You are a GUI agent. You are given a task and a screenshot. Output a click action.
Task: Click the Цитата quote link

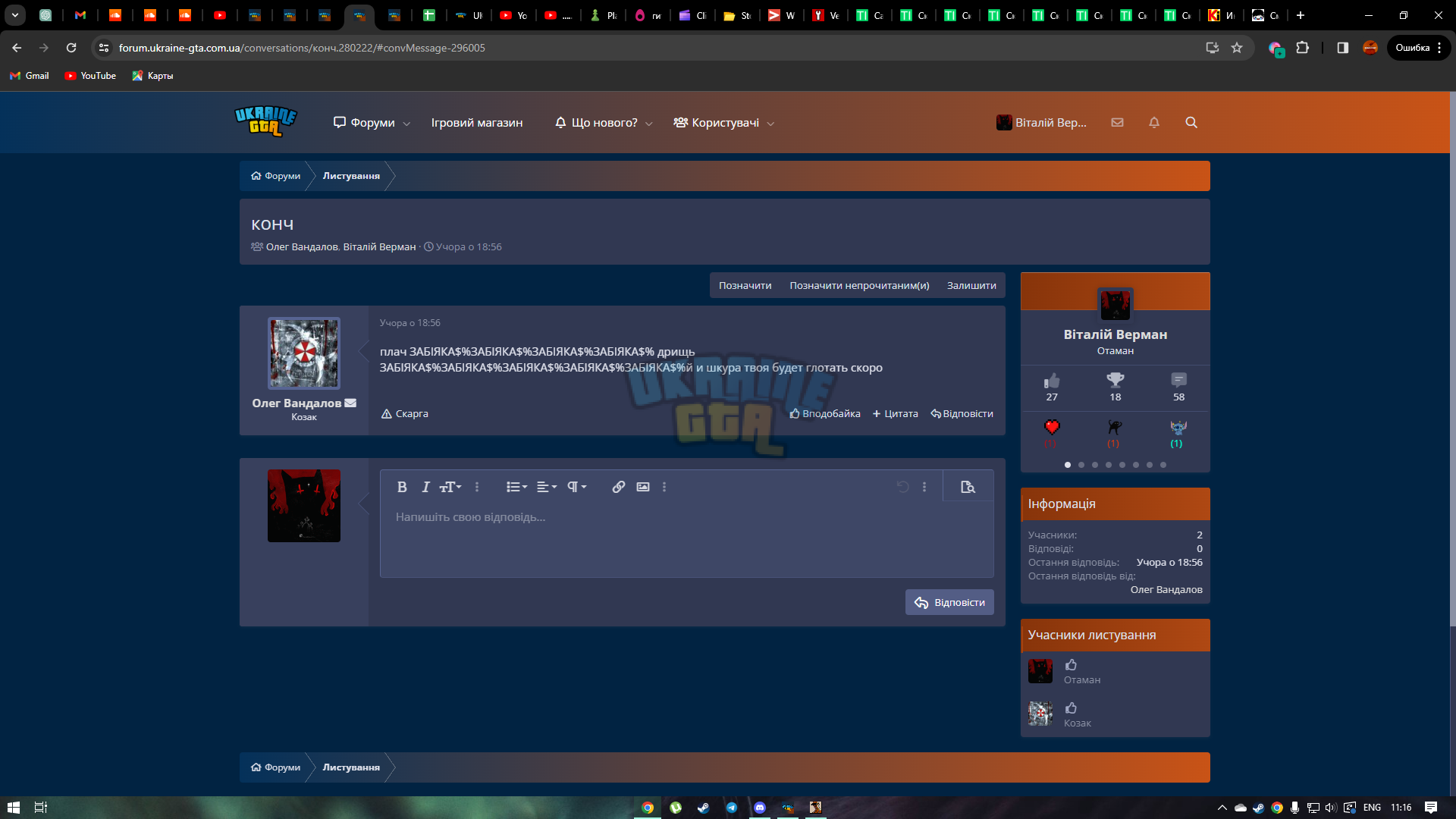pyautogui.click(x=895, y=413)
